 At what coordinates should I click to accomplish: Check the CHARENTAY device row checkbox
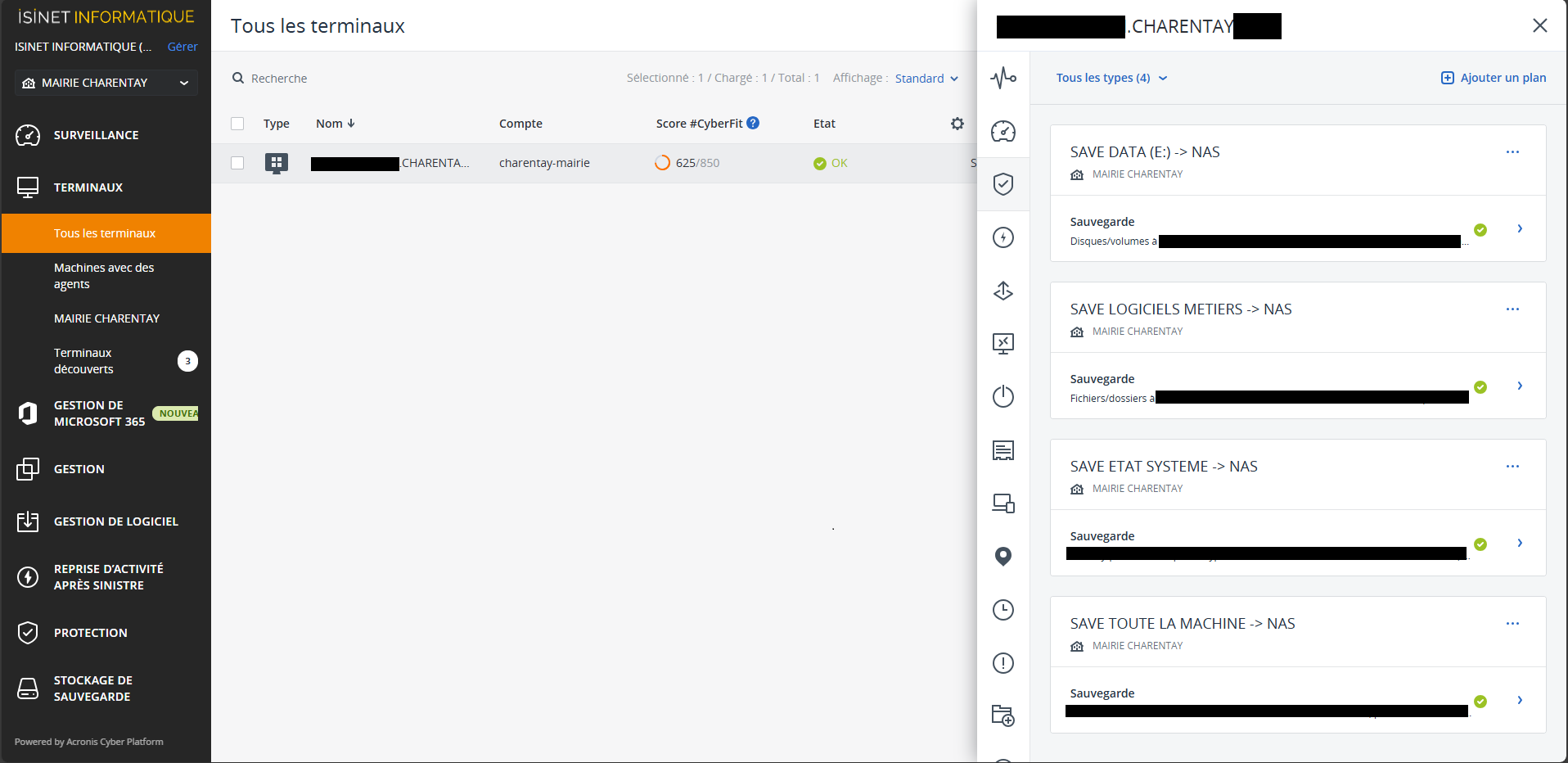237,163
